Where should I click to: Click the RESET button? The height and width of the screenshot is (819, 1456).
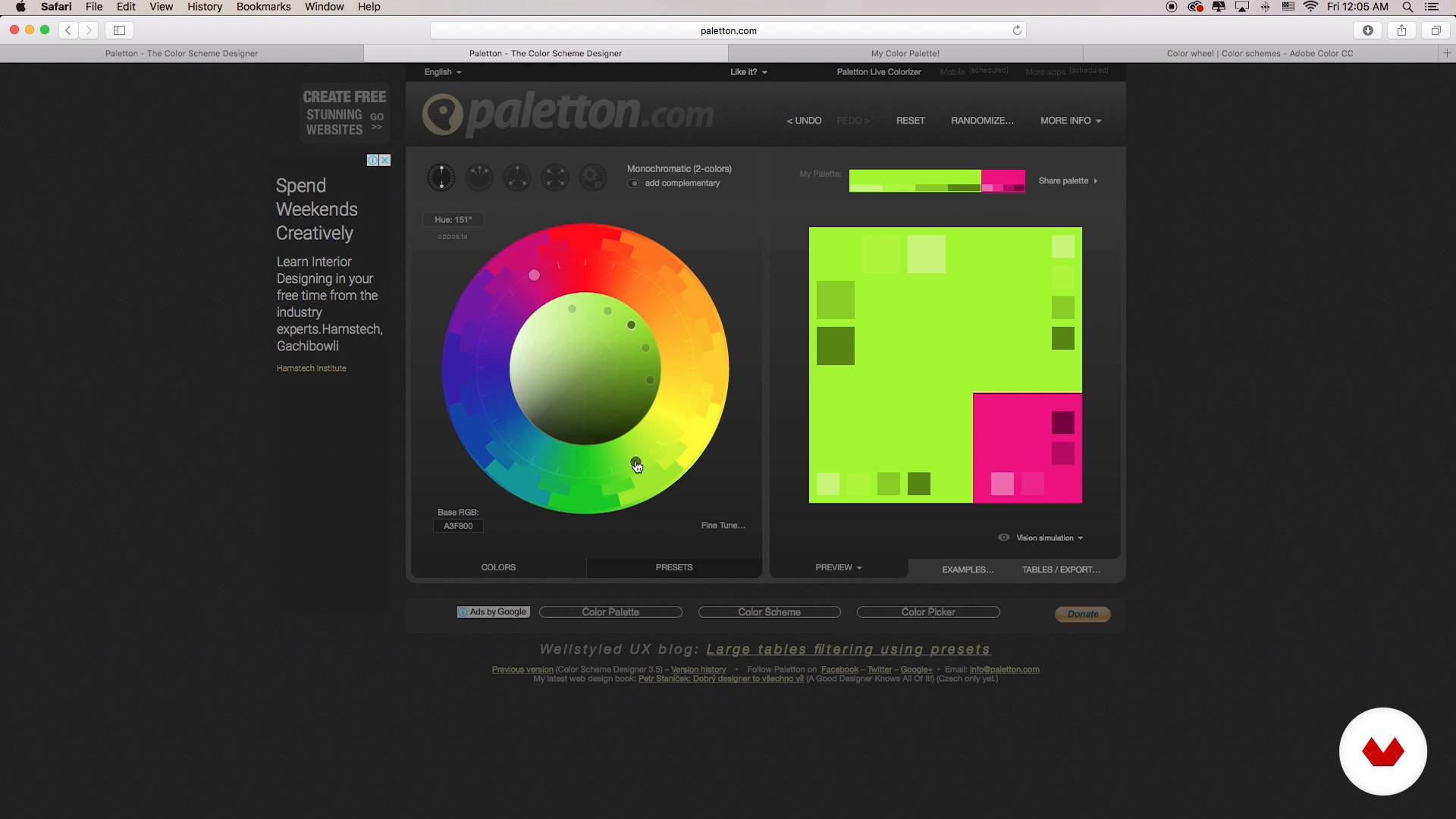click(910, 121)
